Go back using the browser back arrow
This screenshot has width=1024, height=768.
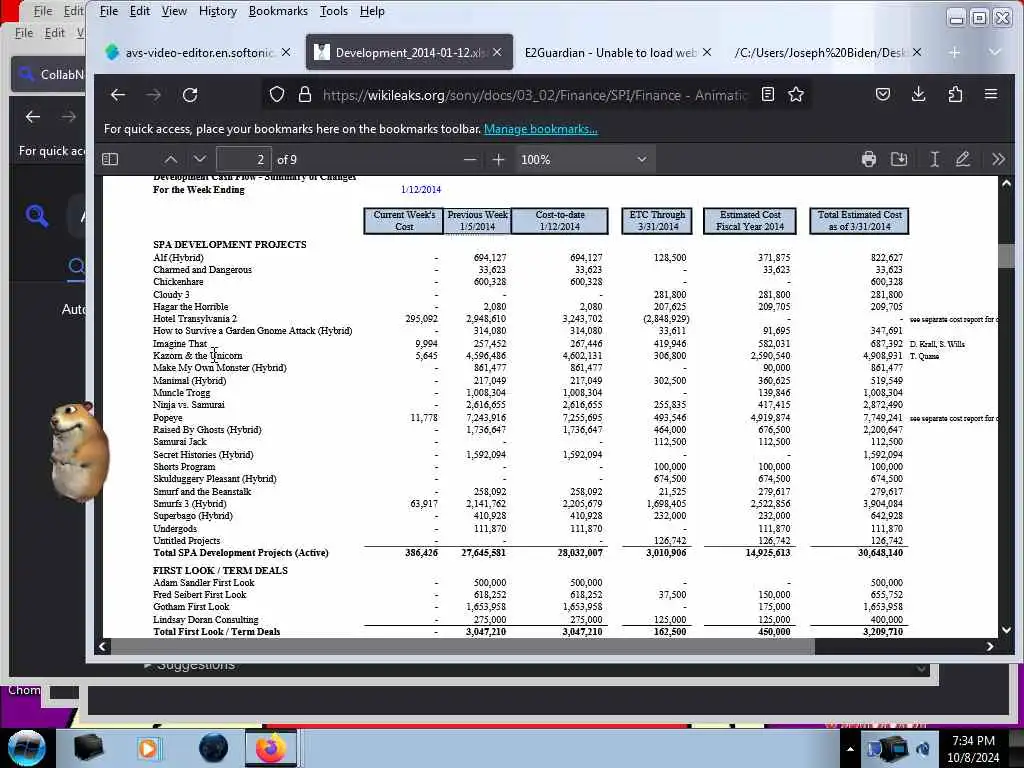(118, 95)
